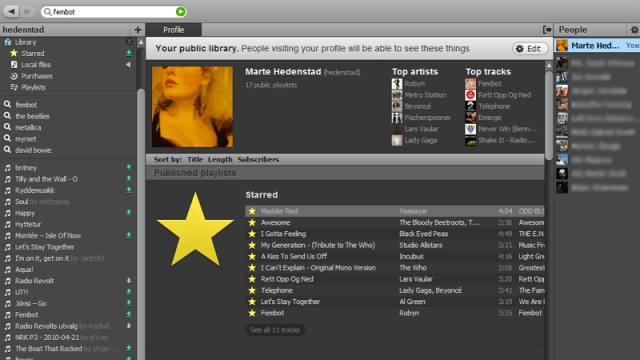Click sidebar scroll up arrow
This screenshot has height=360, width=640.
[x=141, y=42]
